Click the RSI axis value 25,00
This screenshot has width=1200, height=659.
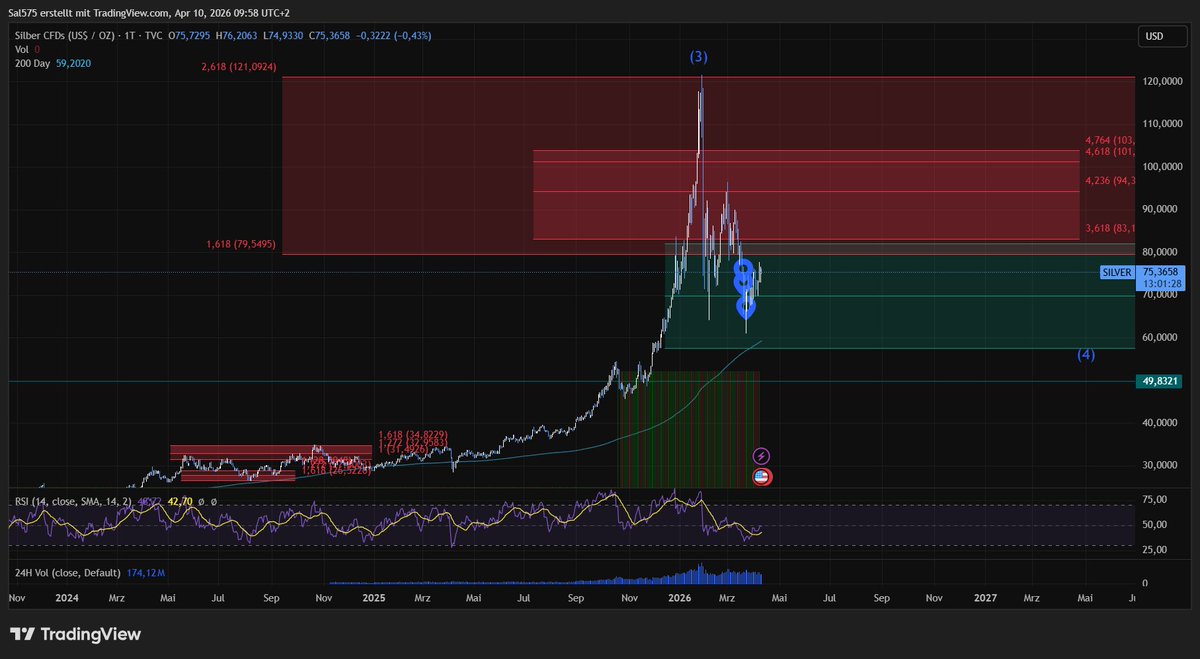point(1154,551)
